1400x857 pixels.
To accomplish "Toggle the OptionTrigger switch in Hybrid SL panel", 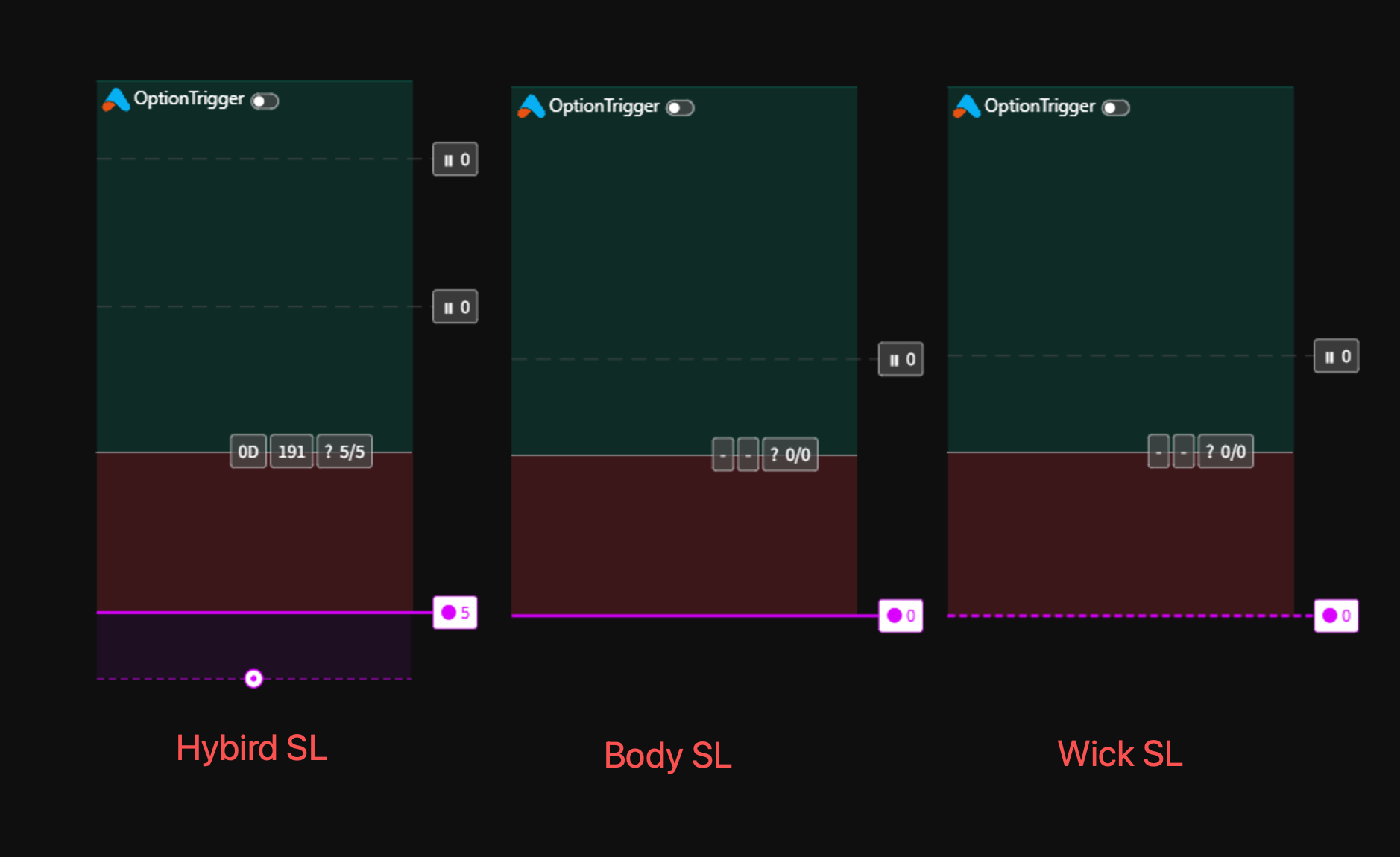I will [265, 101].
